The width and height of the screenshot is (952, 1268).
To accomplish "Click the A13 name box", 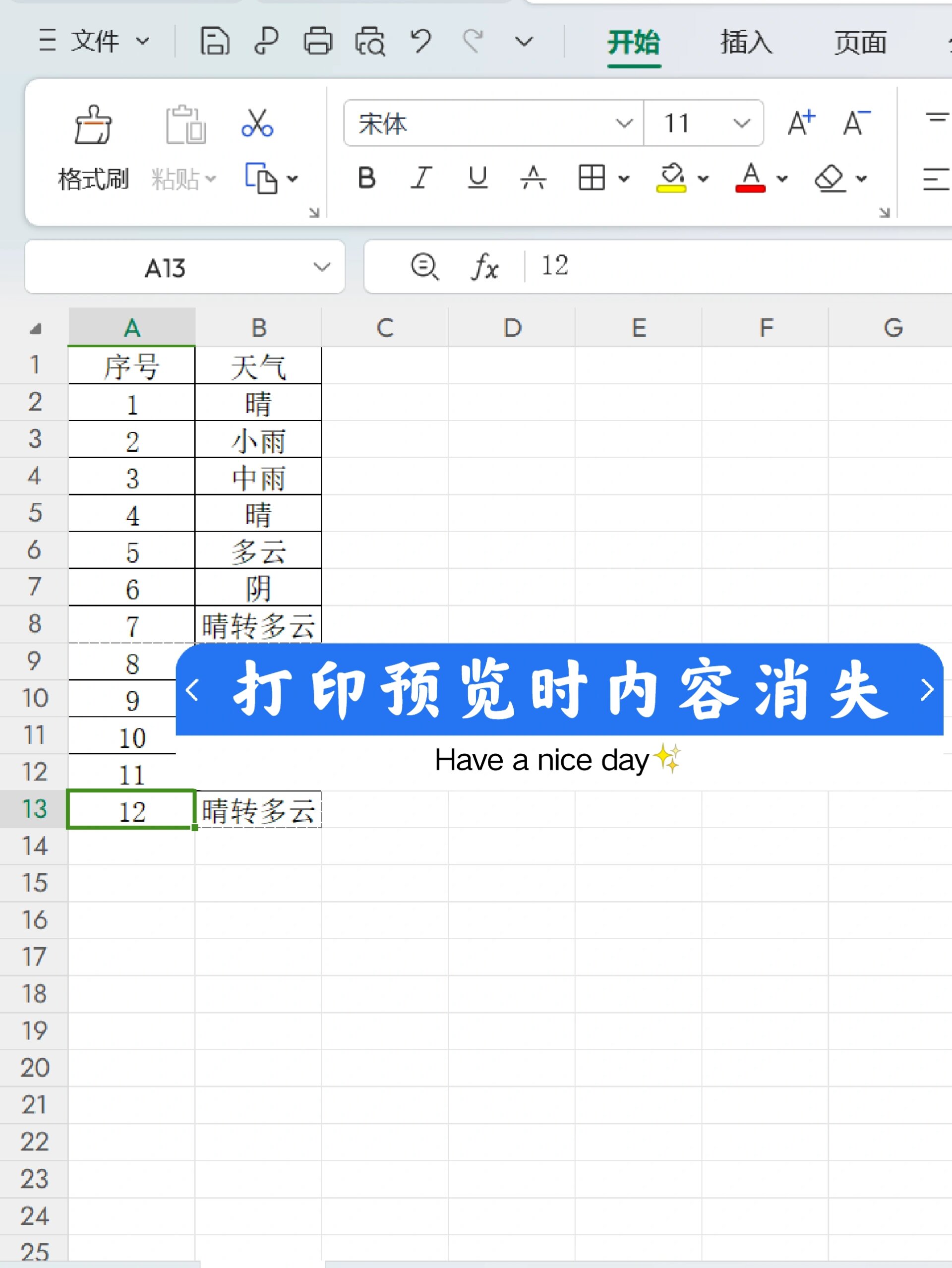I will [165, 268].
